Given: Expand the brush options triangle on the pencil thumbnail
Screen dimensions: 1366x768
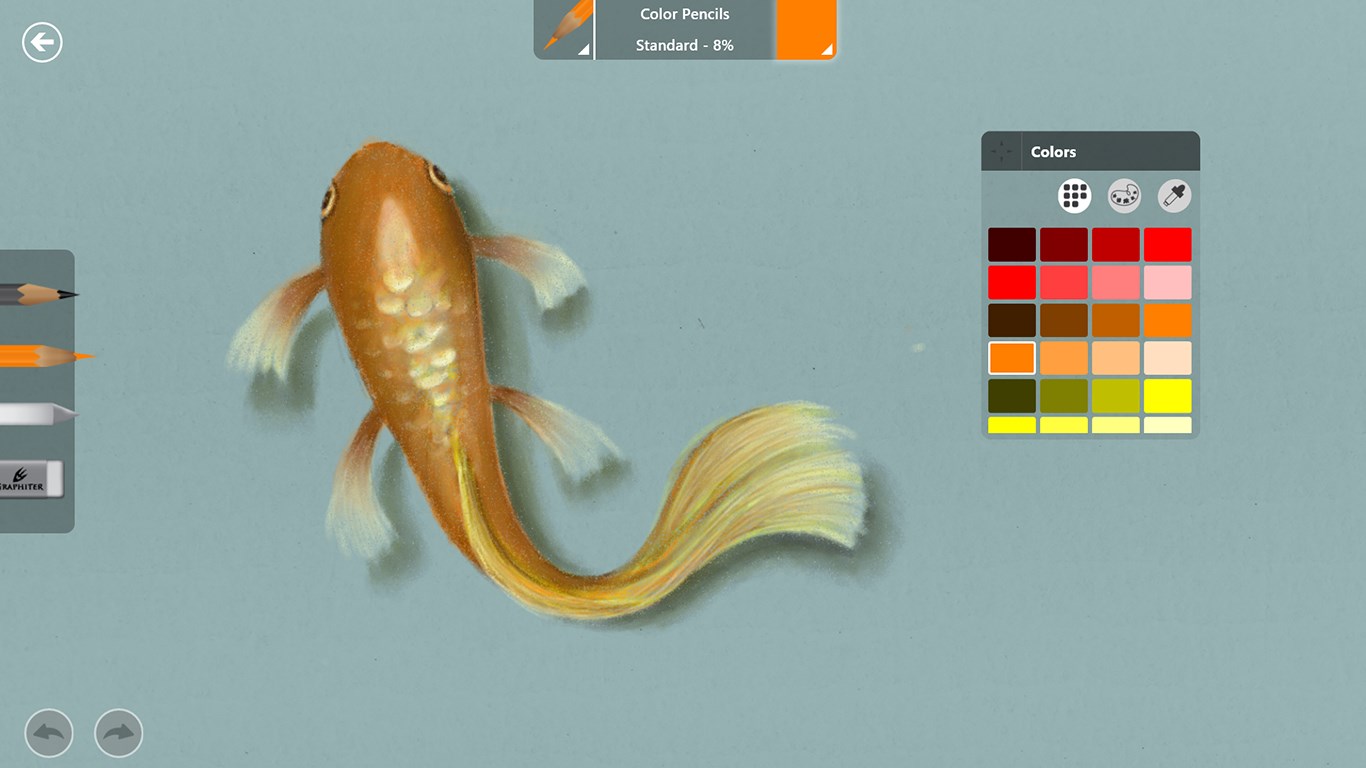Looking at the screenshot, I should click(x=585, y=48).
